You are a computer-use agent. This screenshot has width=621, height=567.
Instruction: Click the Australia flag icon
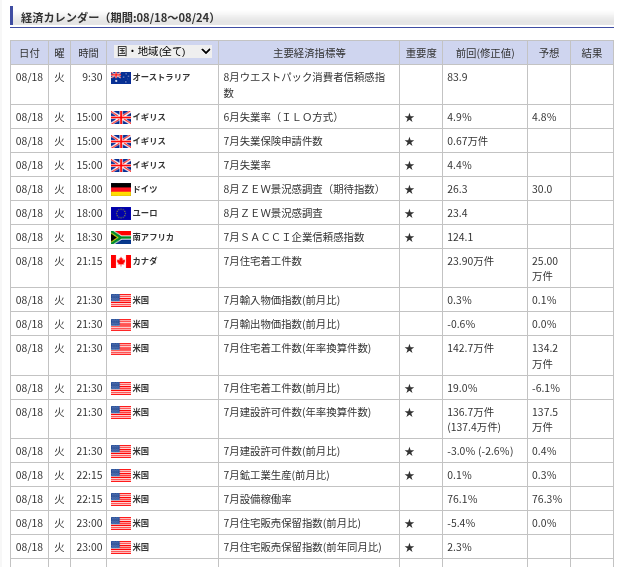pyautogui.click(x=121, y=78)
